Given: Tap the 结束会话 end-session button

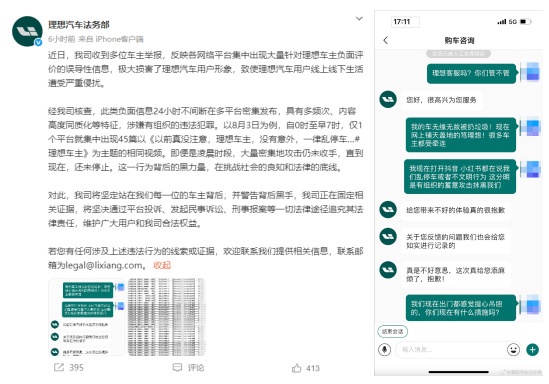Looking at the screenshot, I should click(x=392, y=331).
